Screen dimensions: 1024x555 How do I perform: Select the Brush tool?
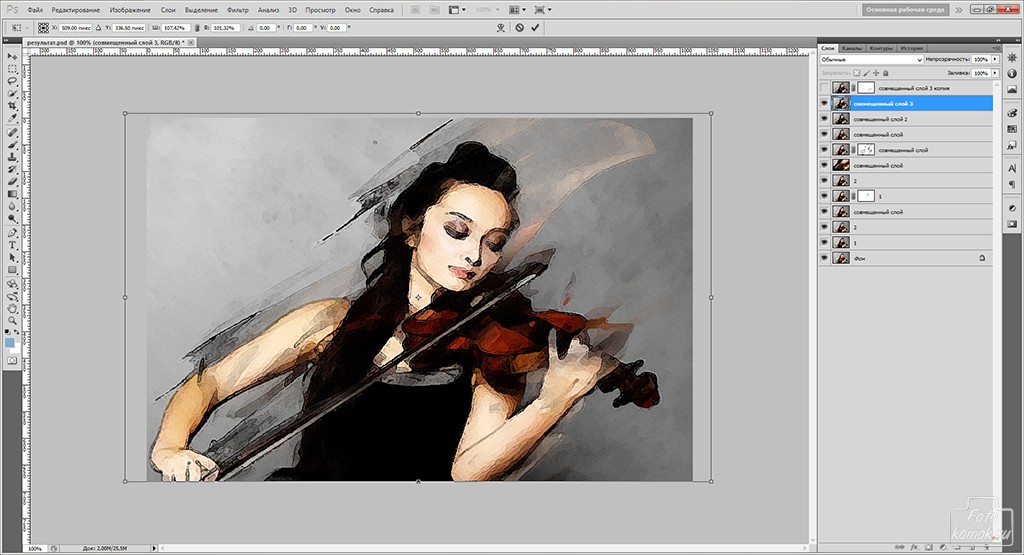point(12,145)
